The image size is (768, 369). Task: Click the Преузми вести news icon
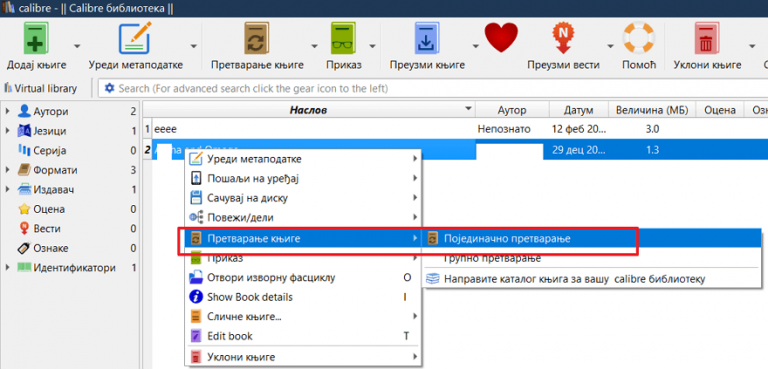(564, 38)
